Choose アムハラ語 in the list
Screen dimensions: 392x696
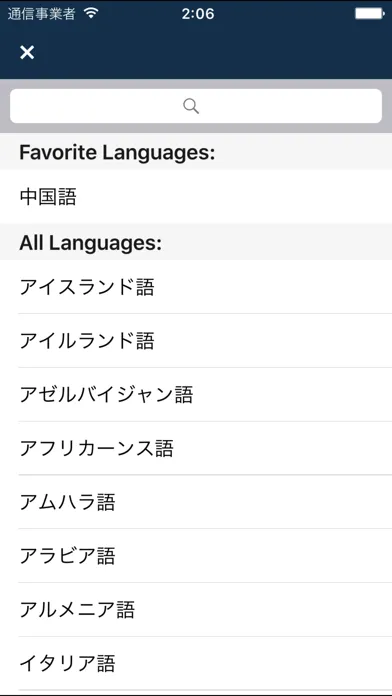pyautogui.click(x=196, y=502)
